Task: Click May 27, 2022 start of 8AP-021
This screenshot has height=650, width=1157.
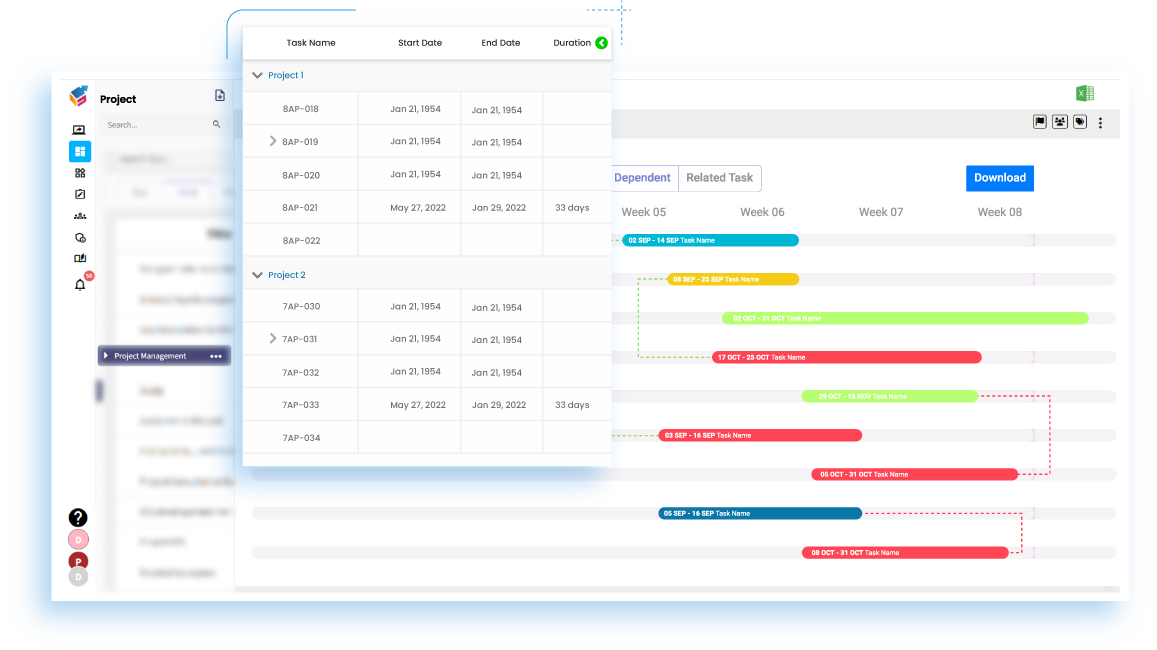Action: point(418,208)
